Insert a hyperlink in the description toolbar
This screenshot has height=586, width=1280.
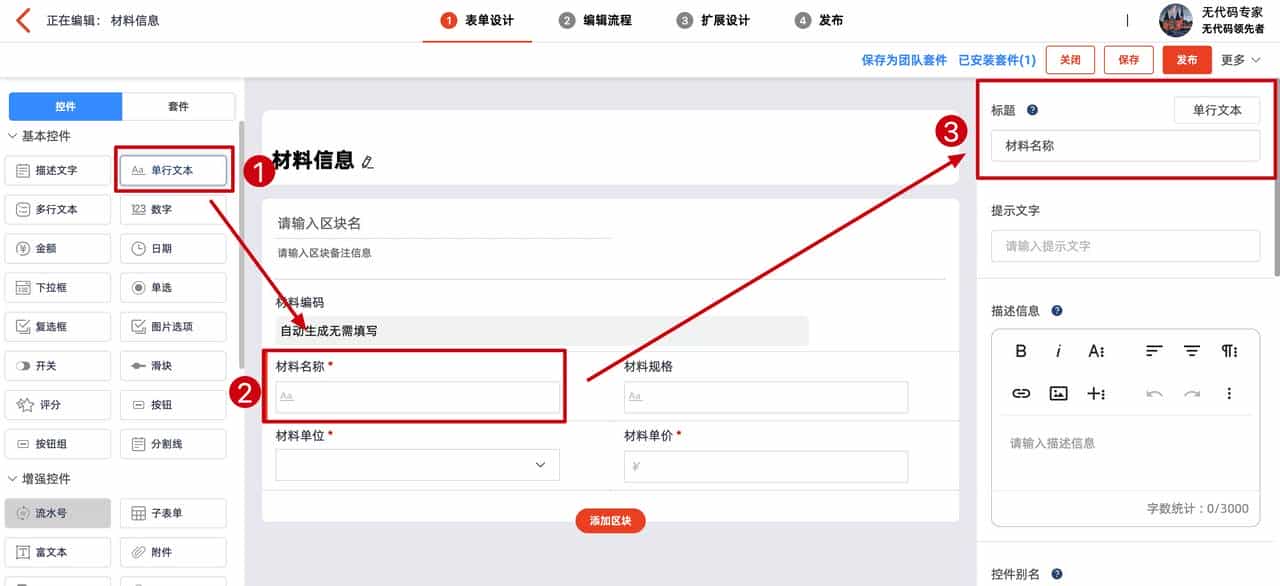pyautogui.click(x=1020, y=393)
